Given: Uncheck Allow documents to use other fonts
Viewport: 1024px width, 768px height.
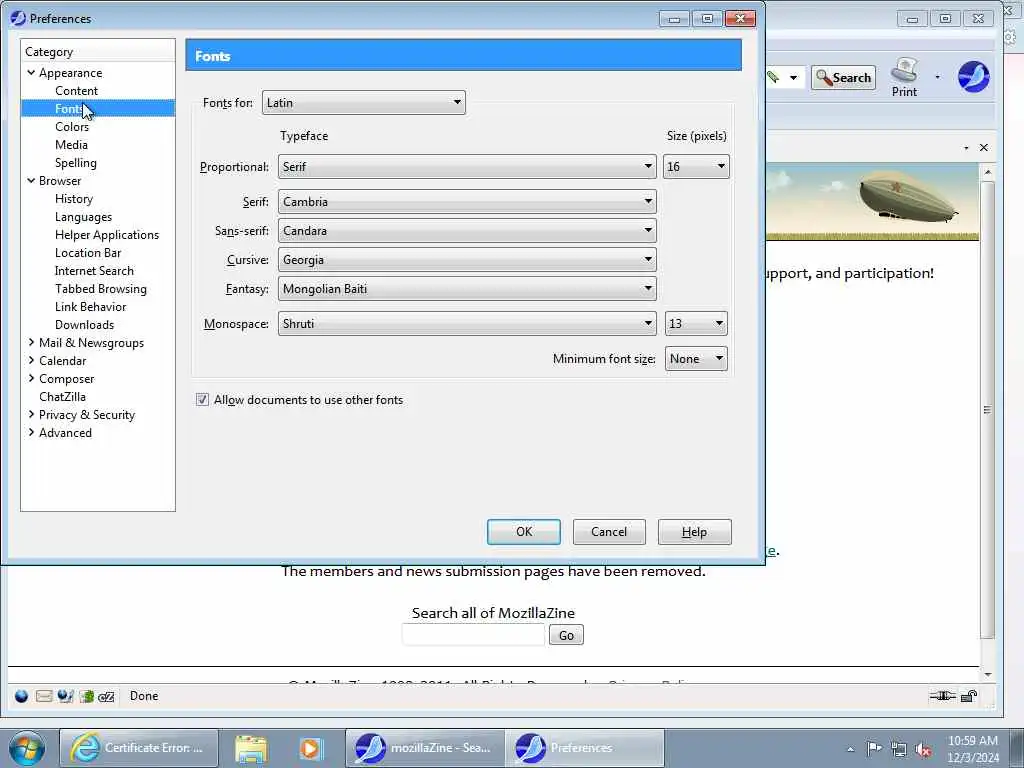Looking at the screenshot, I should pyautogui.click(x=202, y=400).
